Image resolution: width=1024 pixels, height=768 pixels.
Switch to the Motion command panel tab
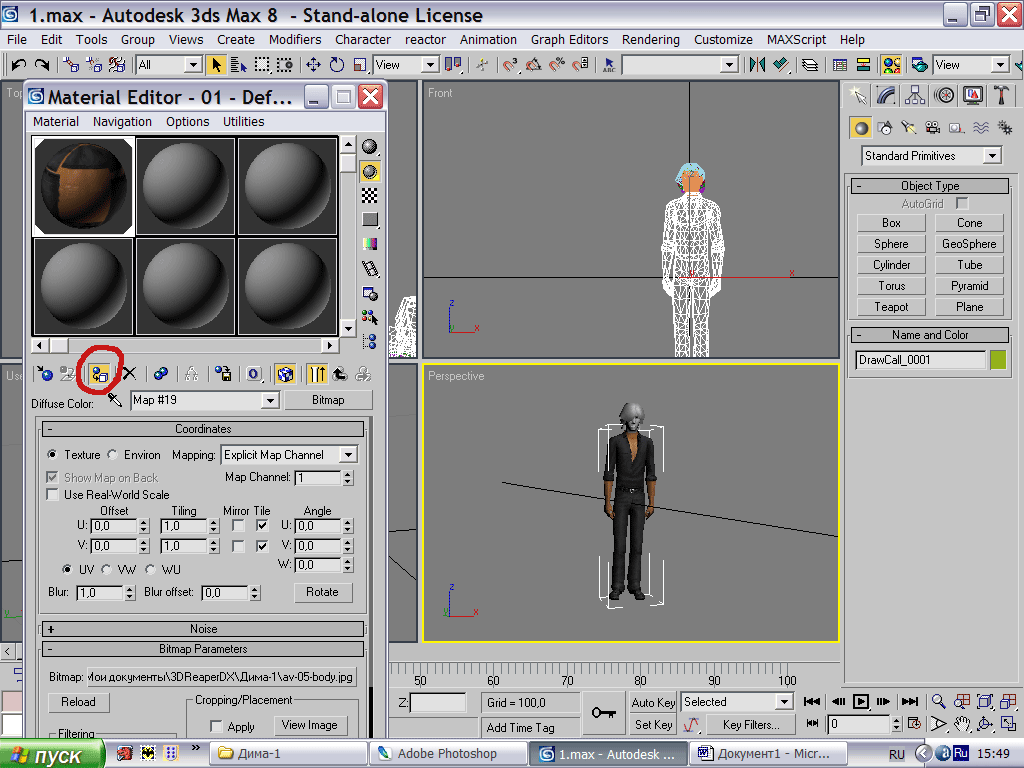point(944,96)
